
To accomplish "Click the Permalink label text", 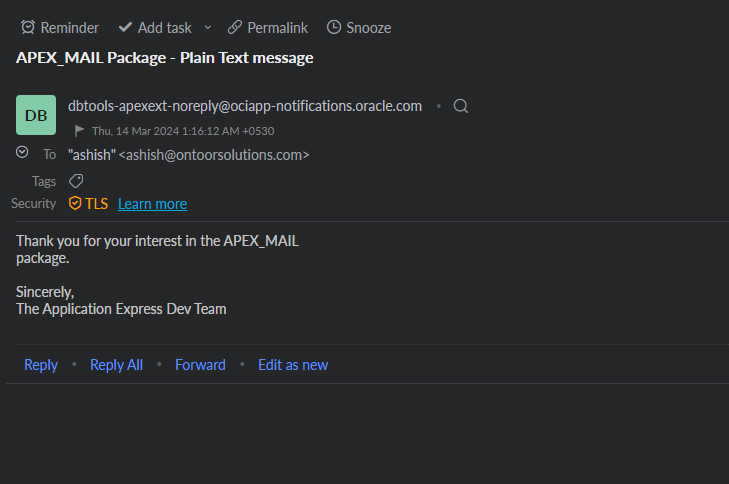I will (277, 28).
